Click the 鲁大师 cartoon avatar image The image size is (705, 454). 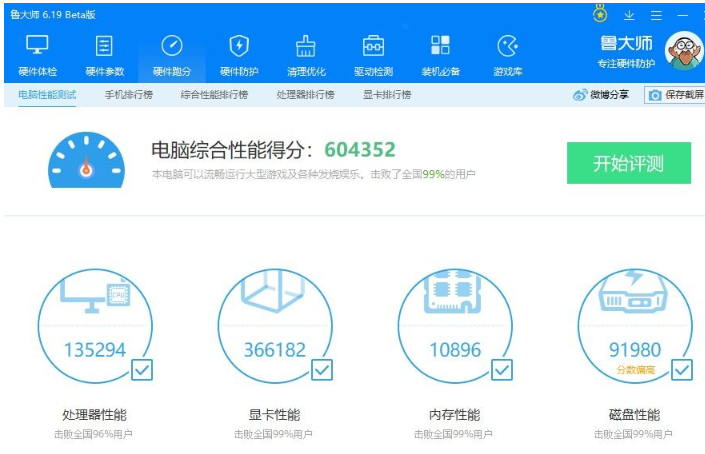(684, 51)
